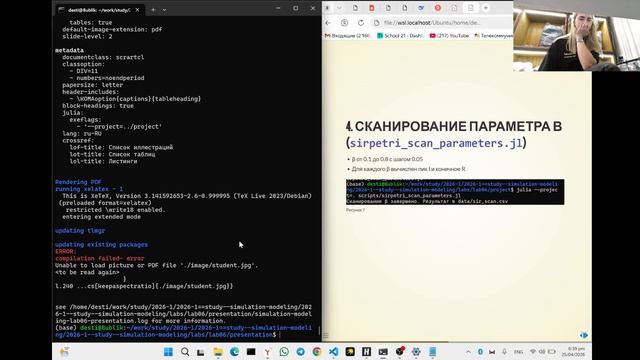Switch to the red icon browser tab
640x360 pixels.
(372, 8)
